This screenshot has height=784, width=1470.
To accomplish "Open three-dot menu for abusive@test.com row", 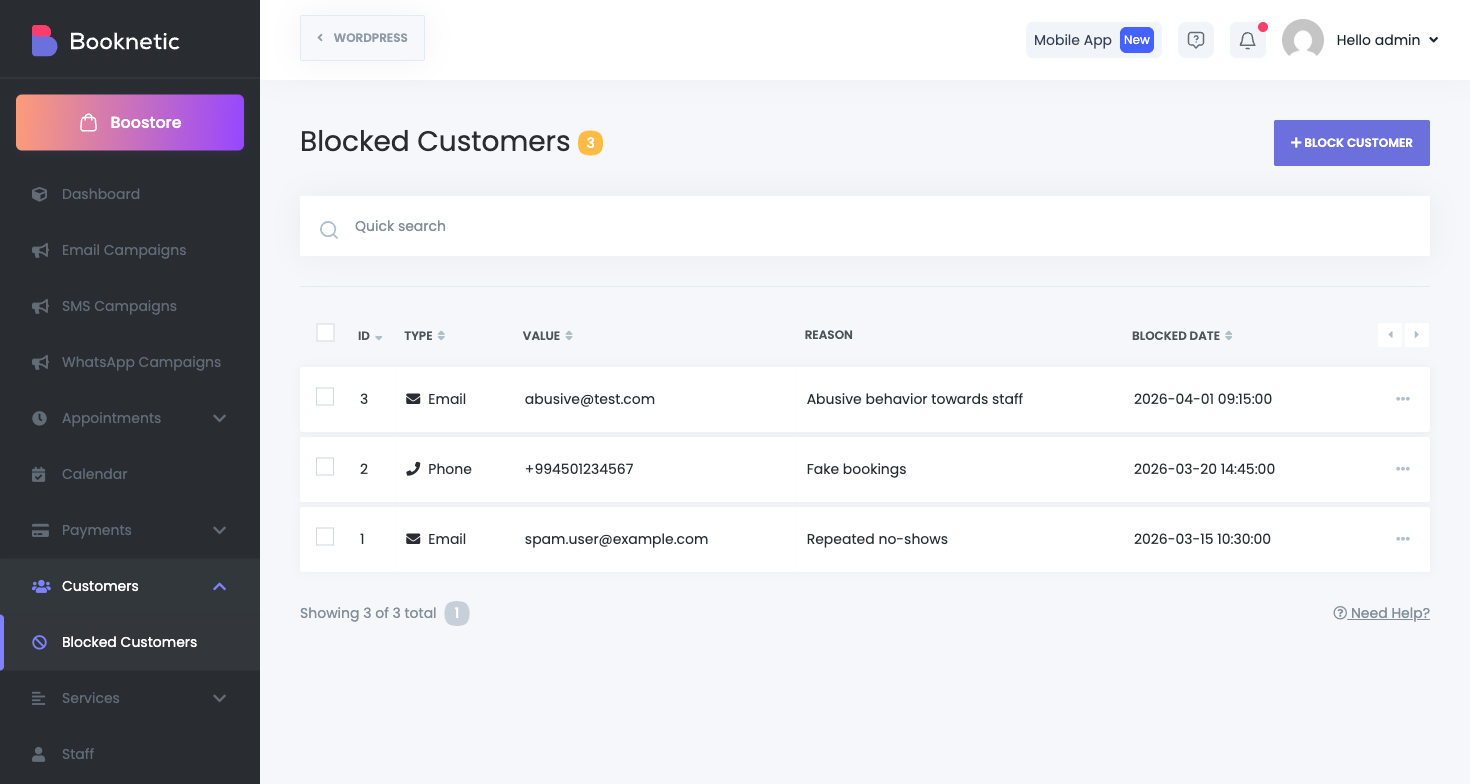I will pyautogui.click(x=1402, y=399).
